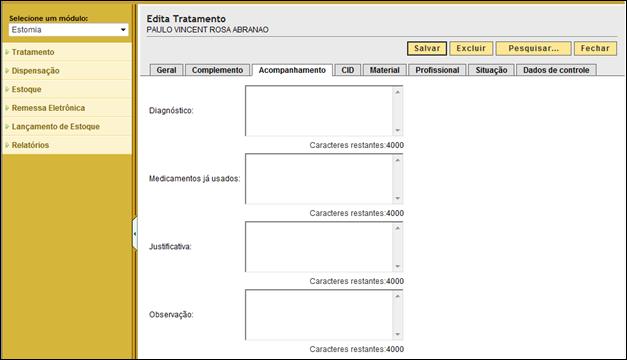627x360 pixels.
Task: Click inside the Diagnóstico text area
Action: pyautogui.click(x=319, y=111)
